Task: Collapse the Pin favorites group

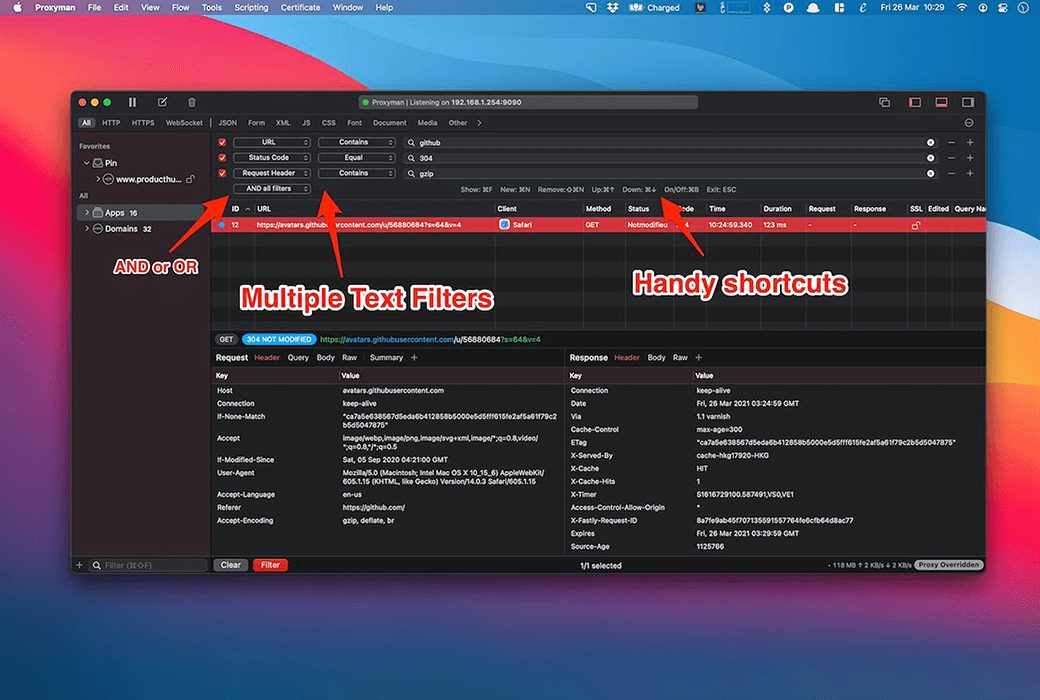Action: 86,163
